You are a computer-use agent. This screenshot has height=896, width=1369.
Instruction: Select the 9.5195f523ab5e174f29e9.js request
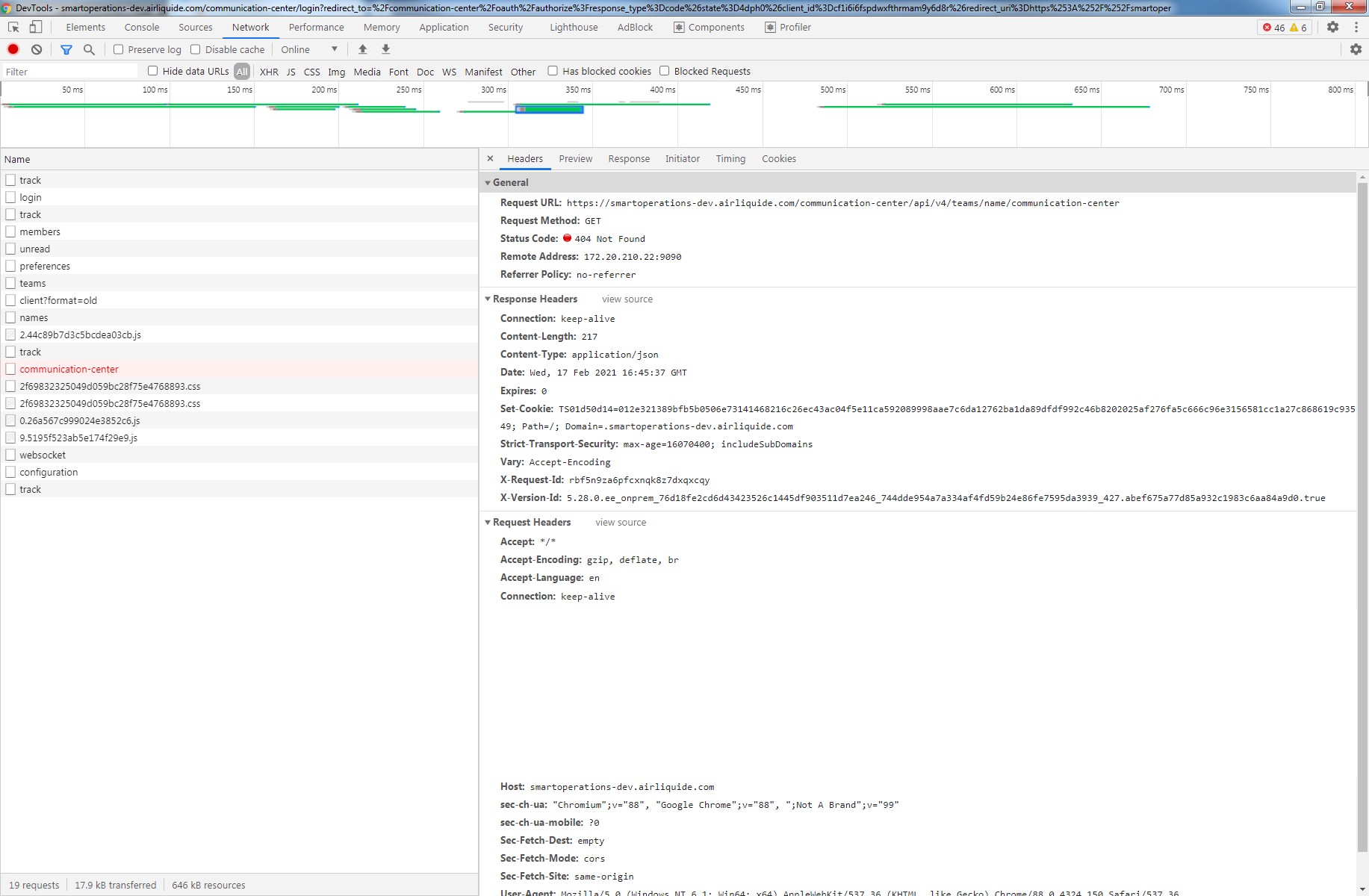[239, 438]
